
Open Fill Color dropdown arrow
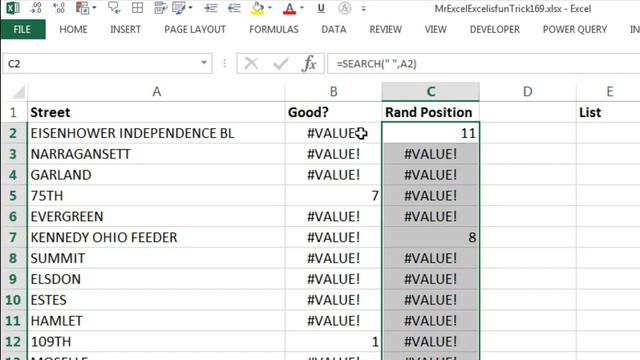(x=270, y=8)
